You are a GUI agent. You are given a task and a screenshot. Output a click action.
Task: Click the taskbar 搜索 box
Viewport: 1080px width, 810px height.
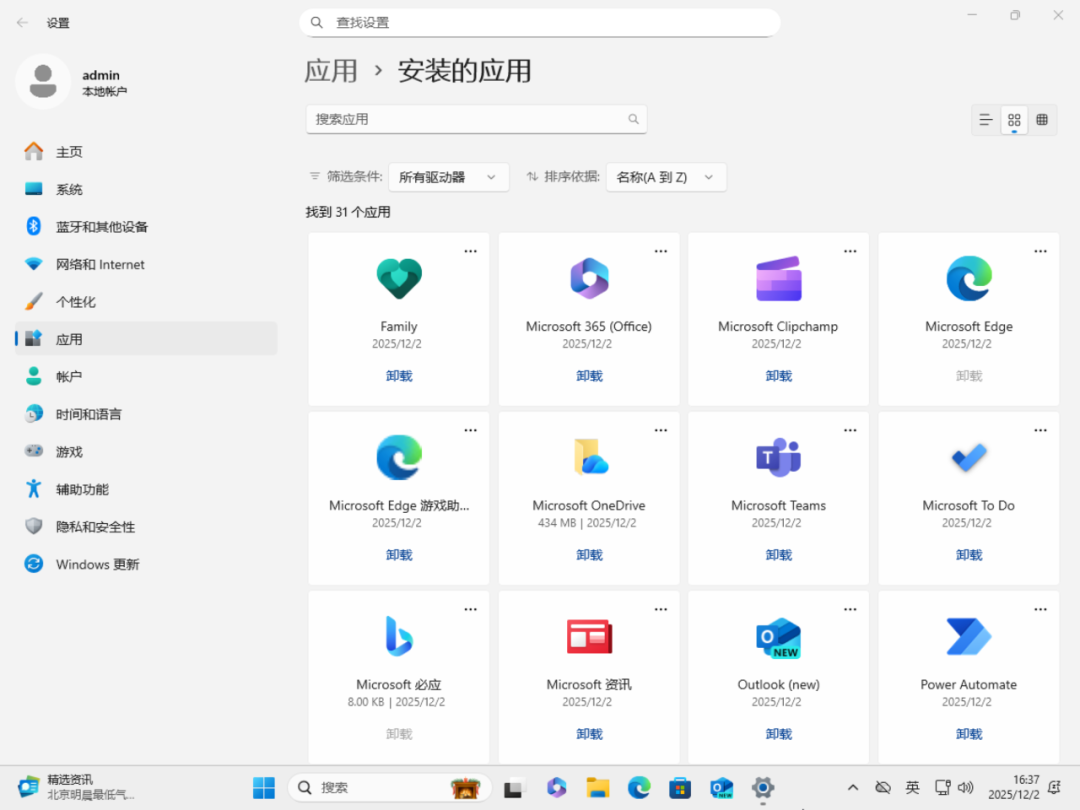click(x=389, y=787)
